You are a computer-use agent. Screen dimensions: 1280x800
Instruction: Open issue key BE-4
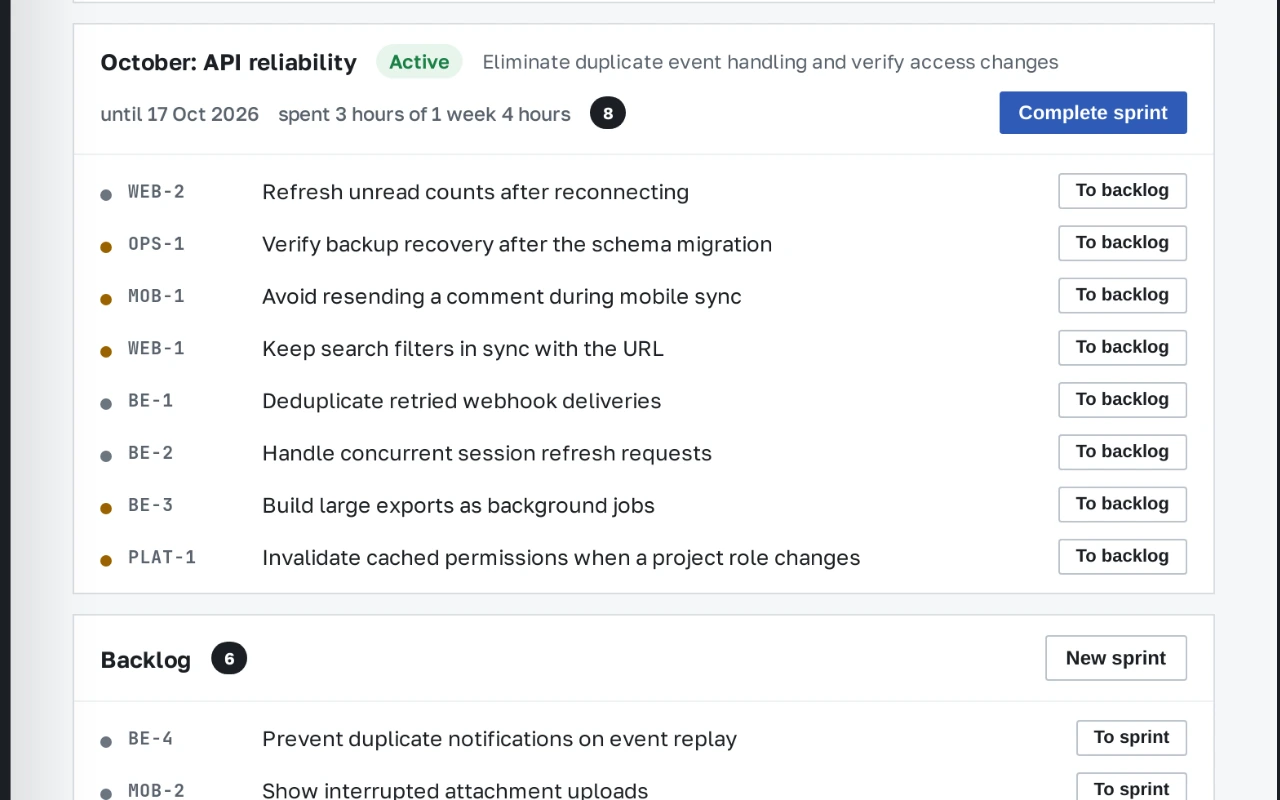(151, 738)
